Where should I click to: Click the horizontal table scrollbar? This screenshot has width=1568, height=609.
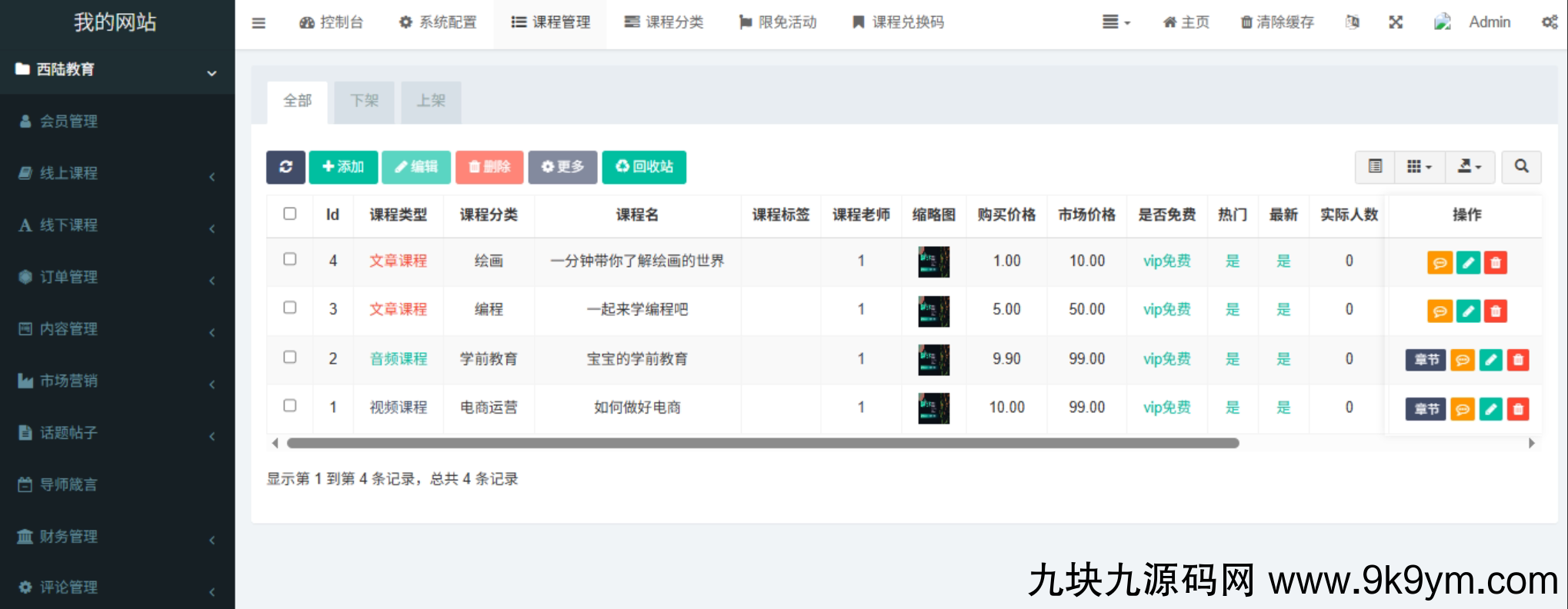point(762,443)
